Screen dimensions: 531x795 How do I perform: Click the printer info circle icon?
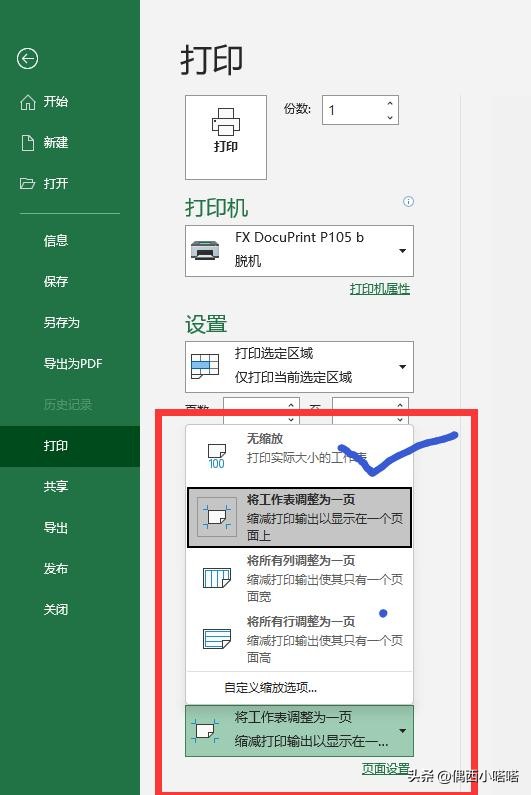(x=408, y=201)
